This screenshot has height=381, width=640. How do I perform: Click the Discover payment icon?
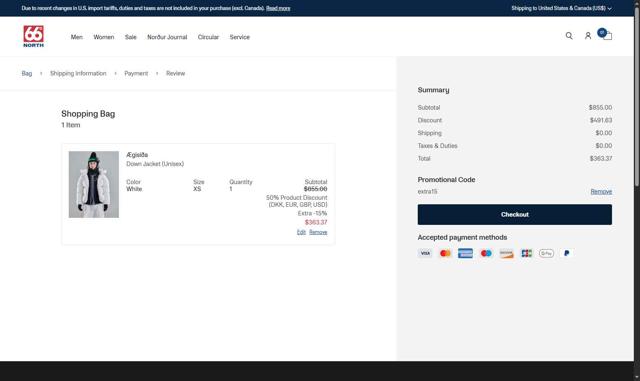506,253
